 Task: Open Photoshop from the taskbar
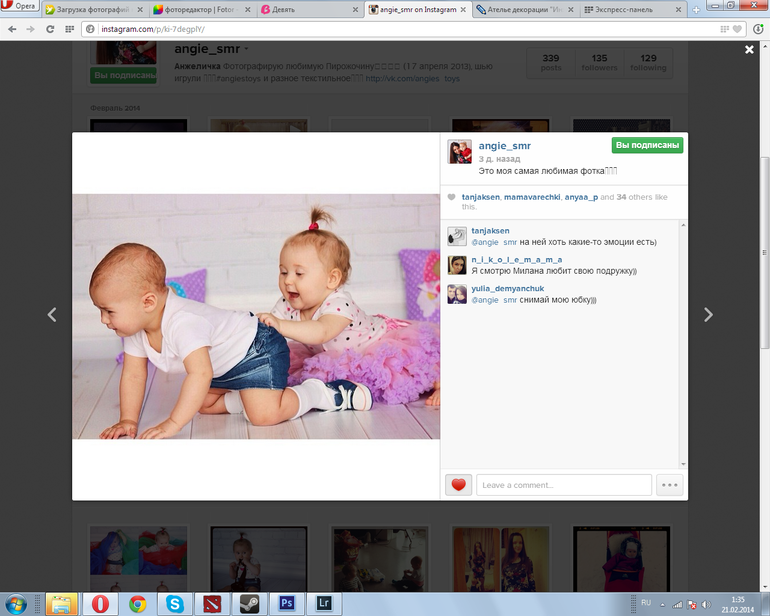point(286,603)
